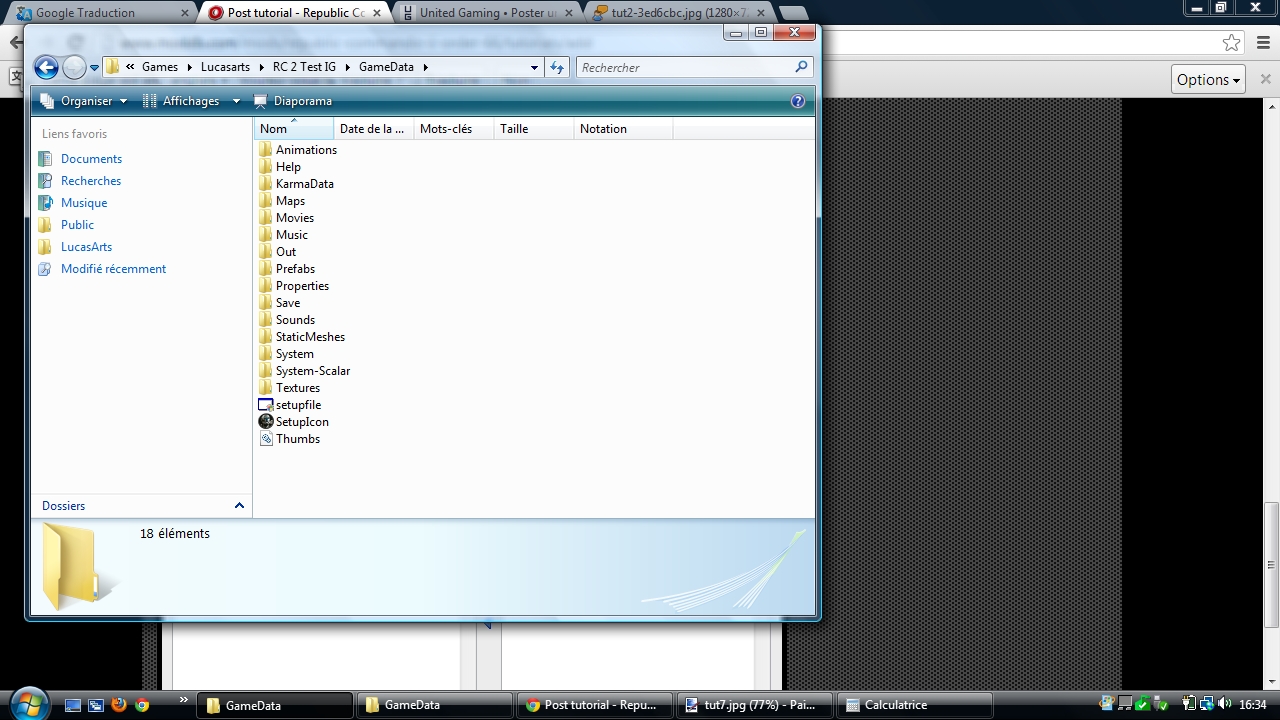Select the SetupIcon file icon
This screenshot has height=720, width=1280.
click(265, 422)
